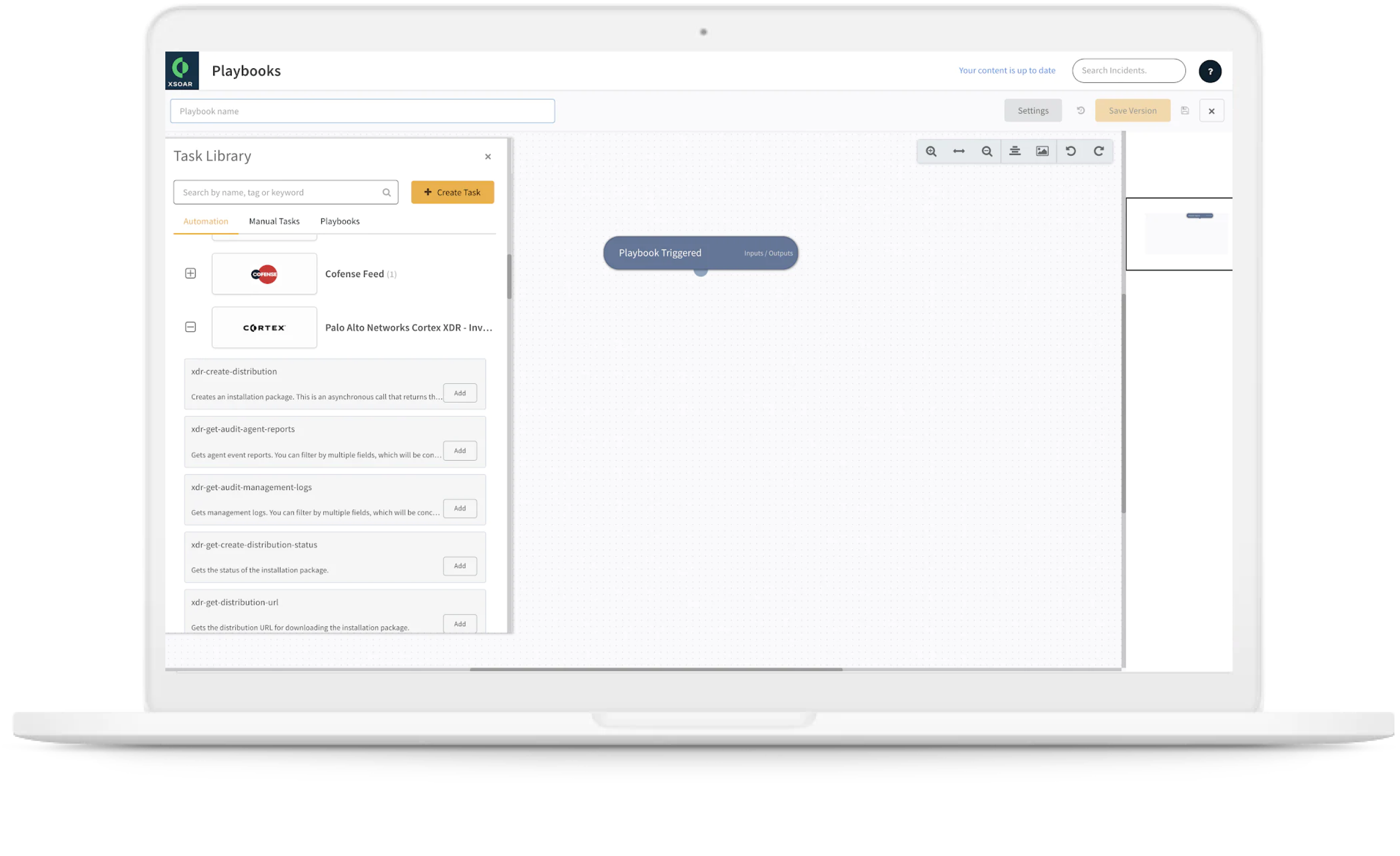Screen dimensions: 1400x856
Task: Open help via the question mark icon
Action: (1210, 70)
